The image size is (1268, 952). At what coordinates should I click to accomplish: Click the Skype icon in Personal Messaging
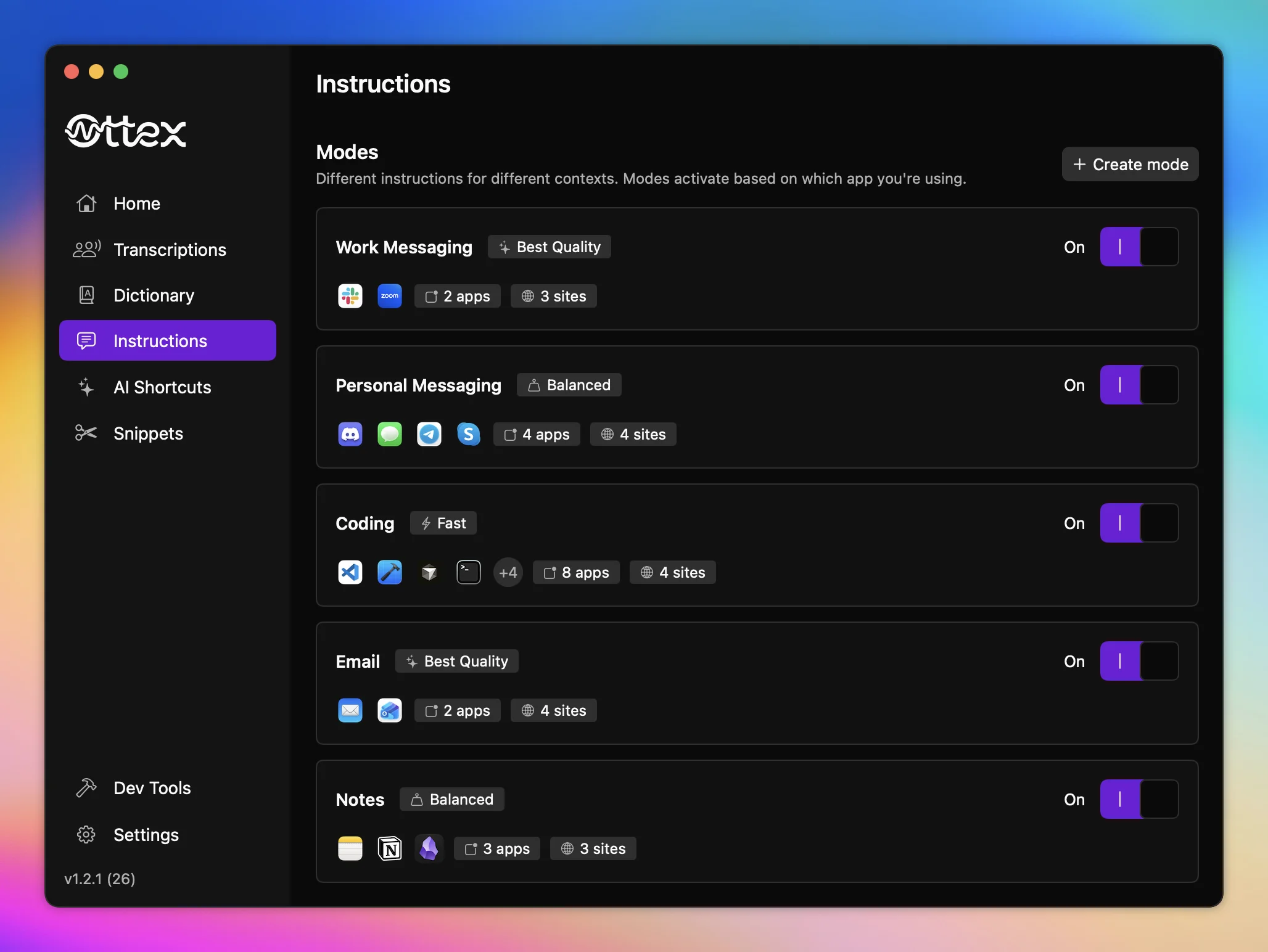468,434
